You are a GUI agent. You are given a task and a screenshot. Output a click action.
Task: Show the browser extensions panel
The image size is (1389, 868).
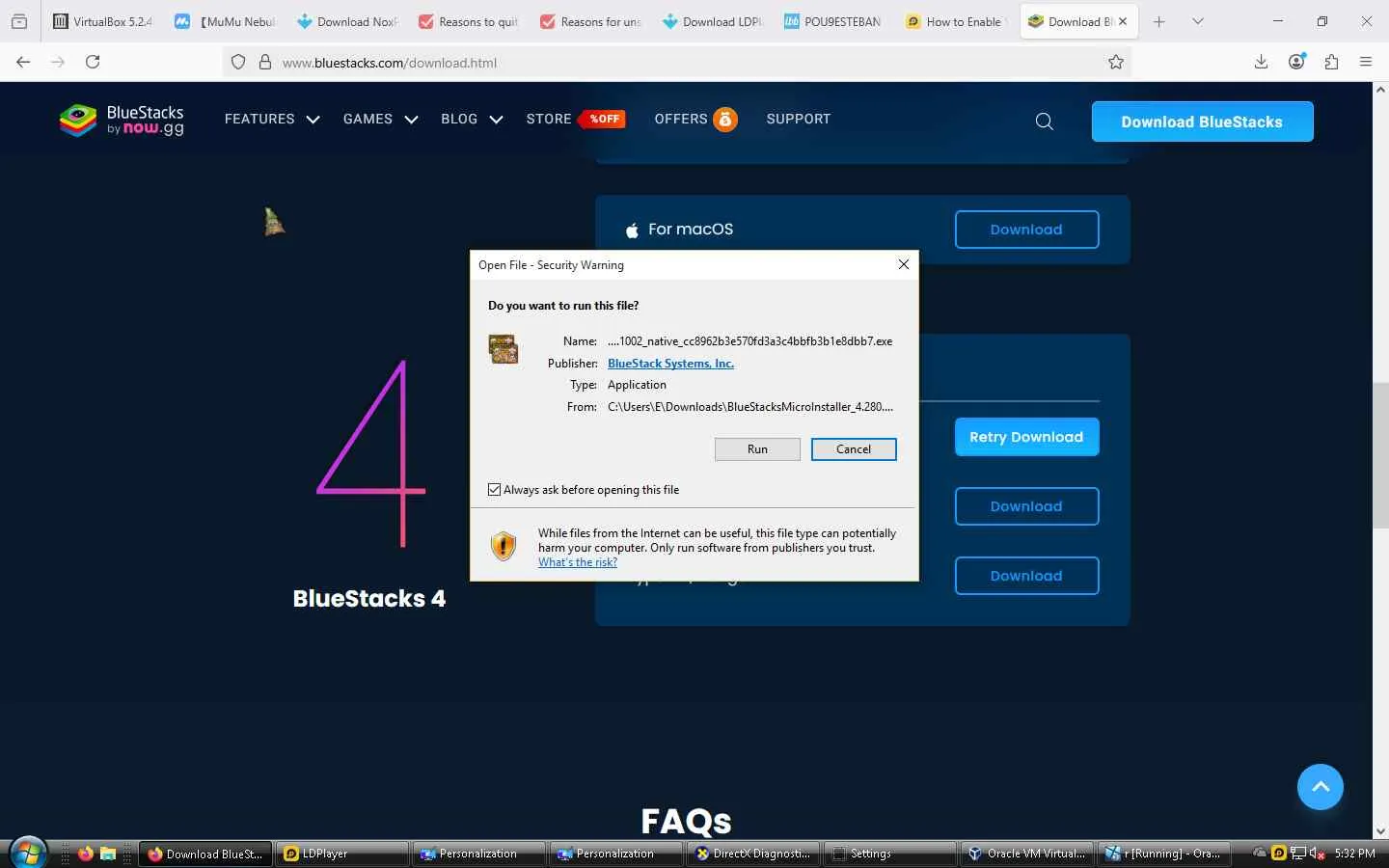tap(1331, 62)
